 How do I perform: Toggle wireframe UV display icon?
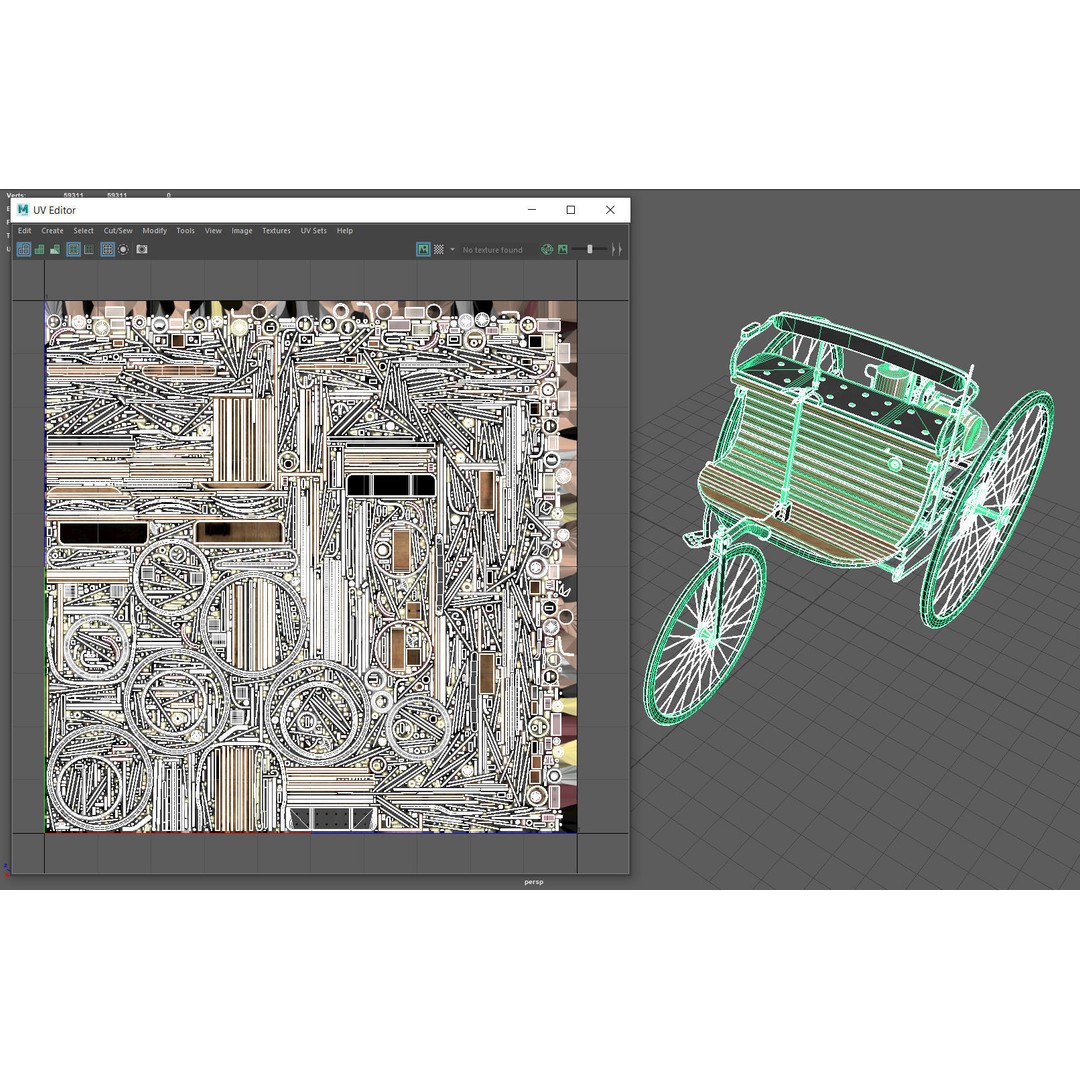pos(24,249)
